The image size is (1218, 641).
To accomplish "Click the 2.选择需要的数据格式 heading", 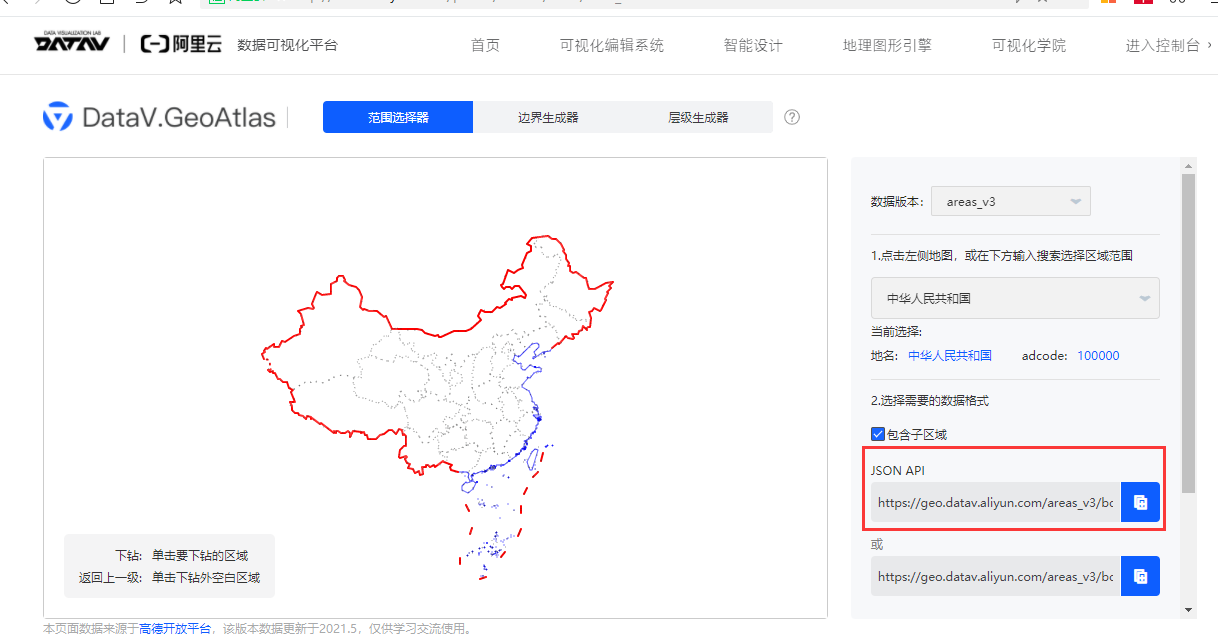I will pos(929,400).
